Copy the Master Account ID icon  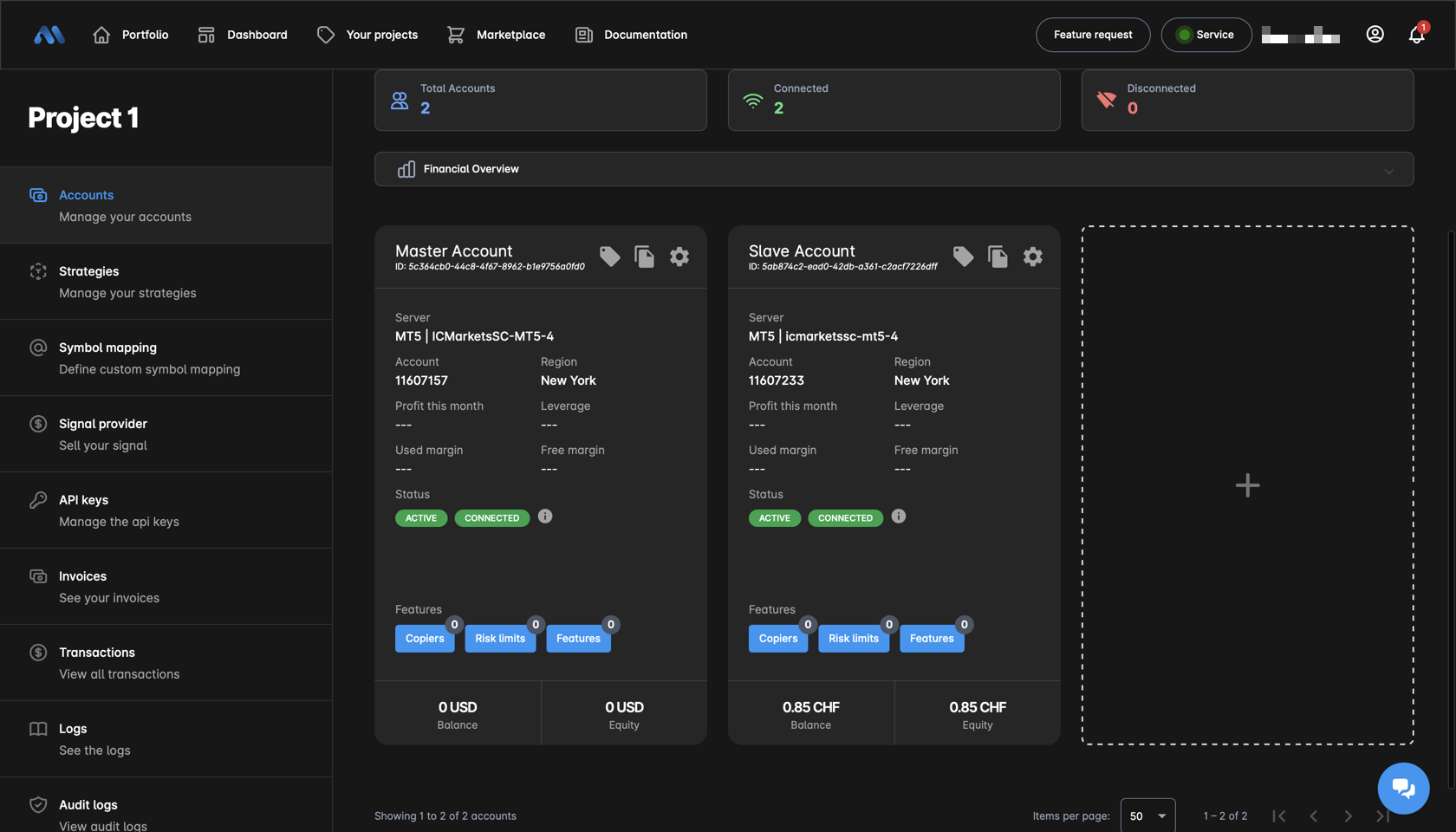coord(644,257)
